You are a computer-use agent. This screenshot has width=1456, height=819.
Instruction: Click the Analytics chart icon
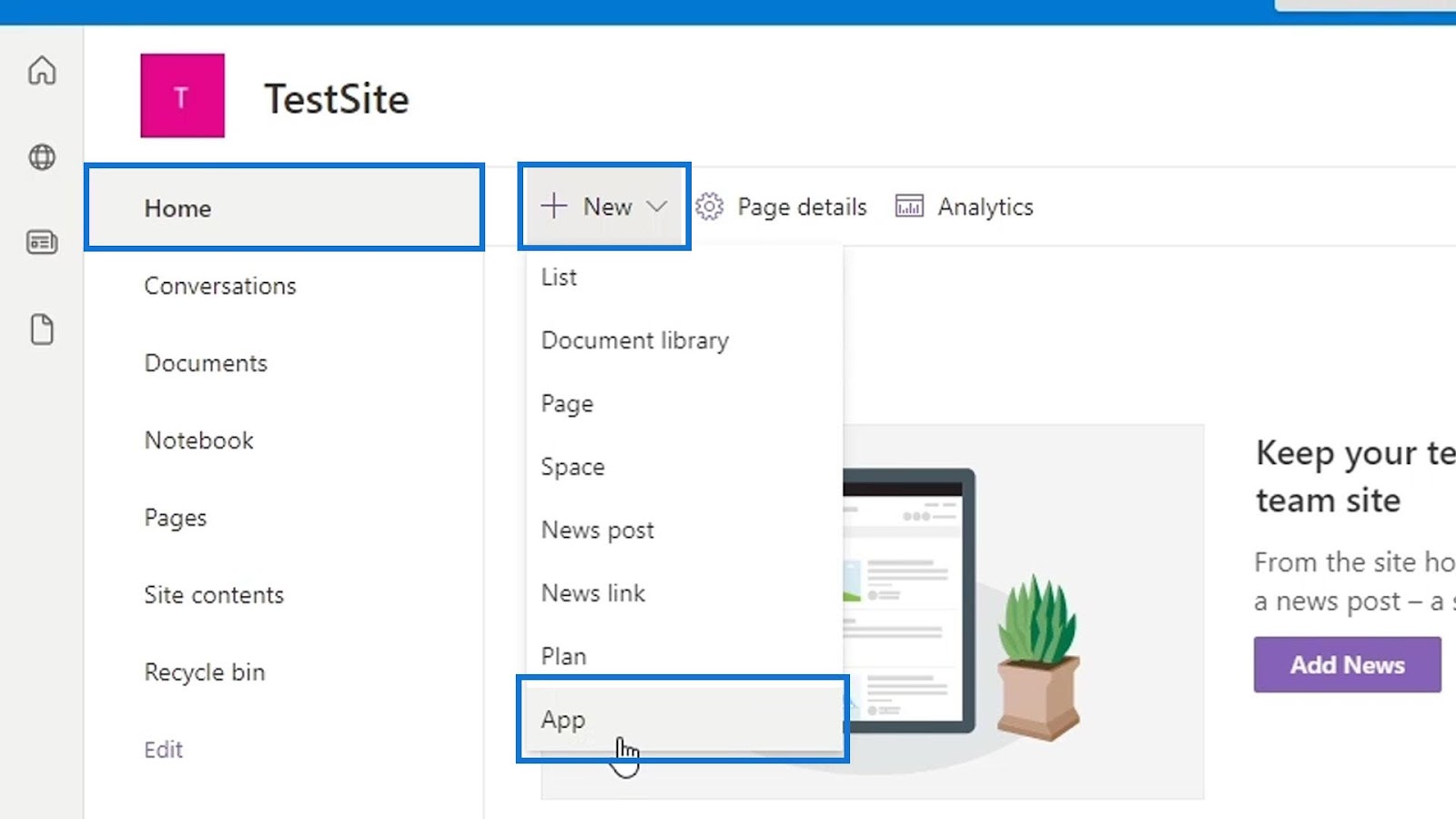(909, 207)
